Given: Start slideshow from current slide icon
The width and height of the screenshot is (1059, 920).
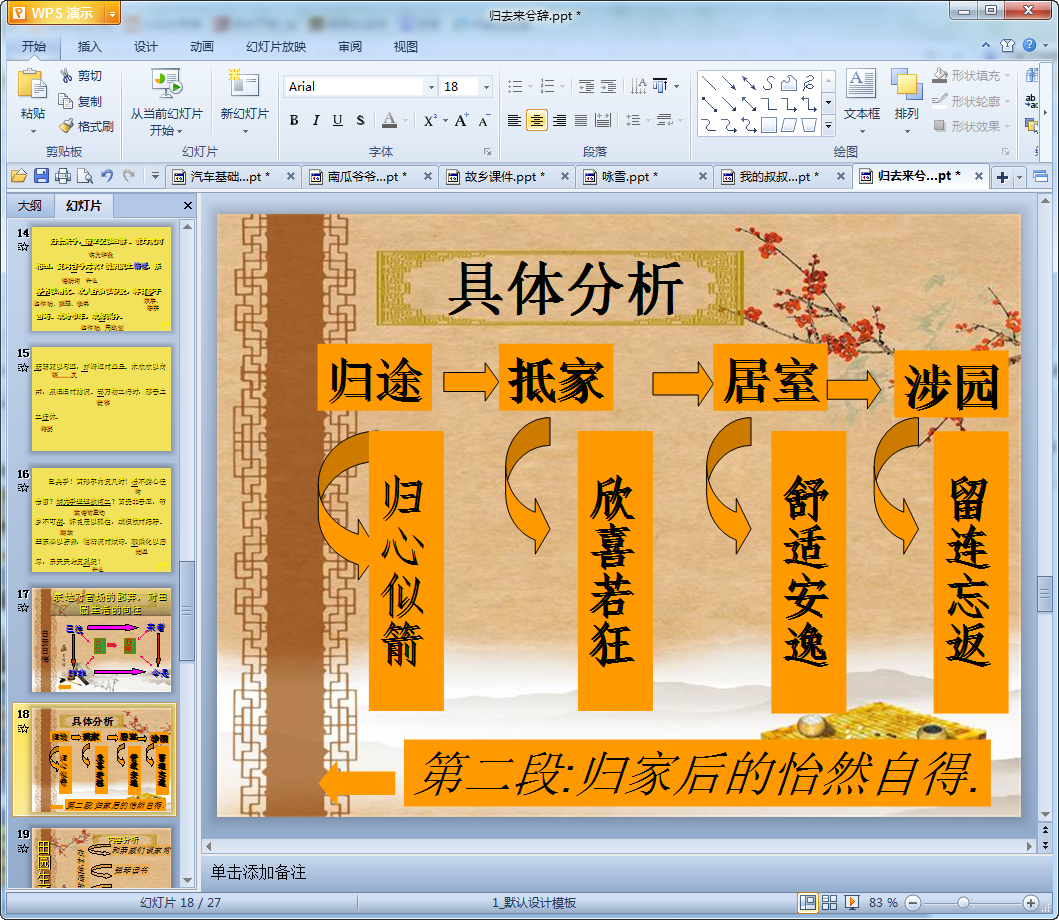Looking at the screenshot, I should click(x=167, y=84).
